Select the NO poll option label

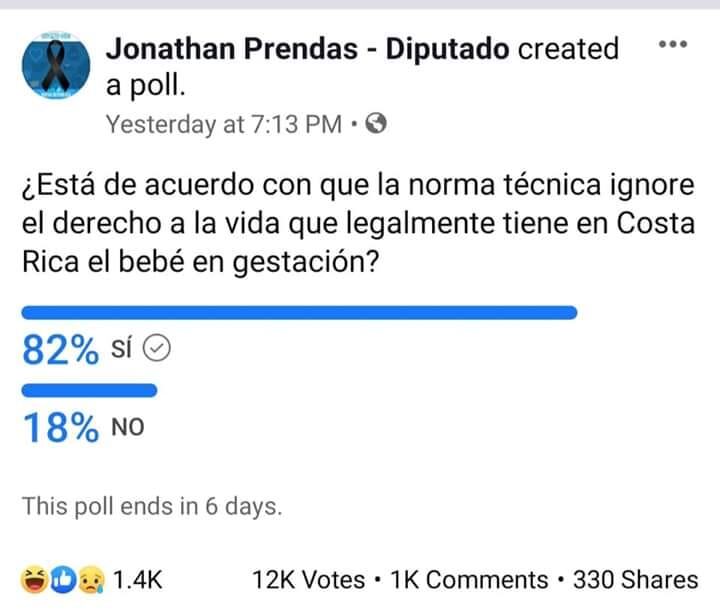pyautogui.click(x=127, y=427)
